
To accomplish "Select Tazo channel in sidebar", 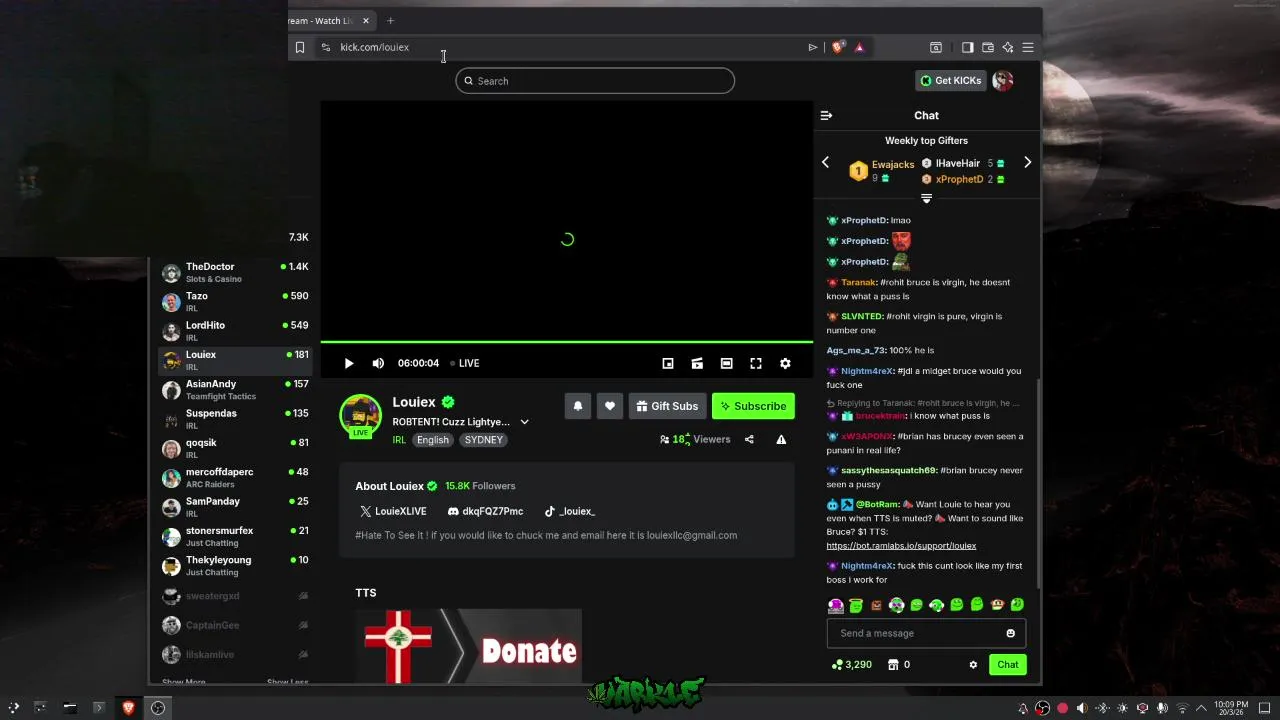I will tap(235, 301).
